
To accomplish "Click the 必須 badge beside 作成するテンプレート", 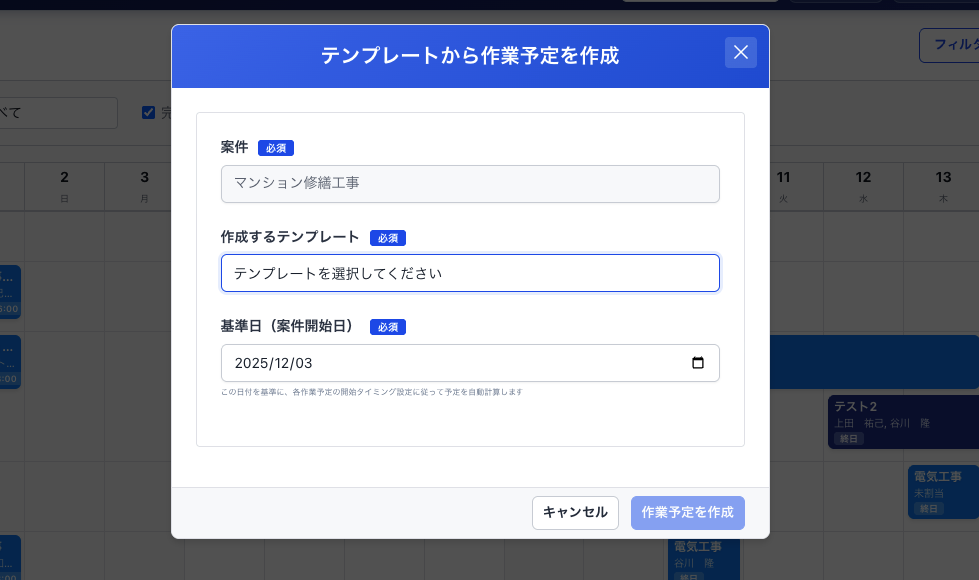I will point(388,238).
